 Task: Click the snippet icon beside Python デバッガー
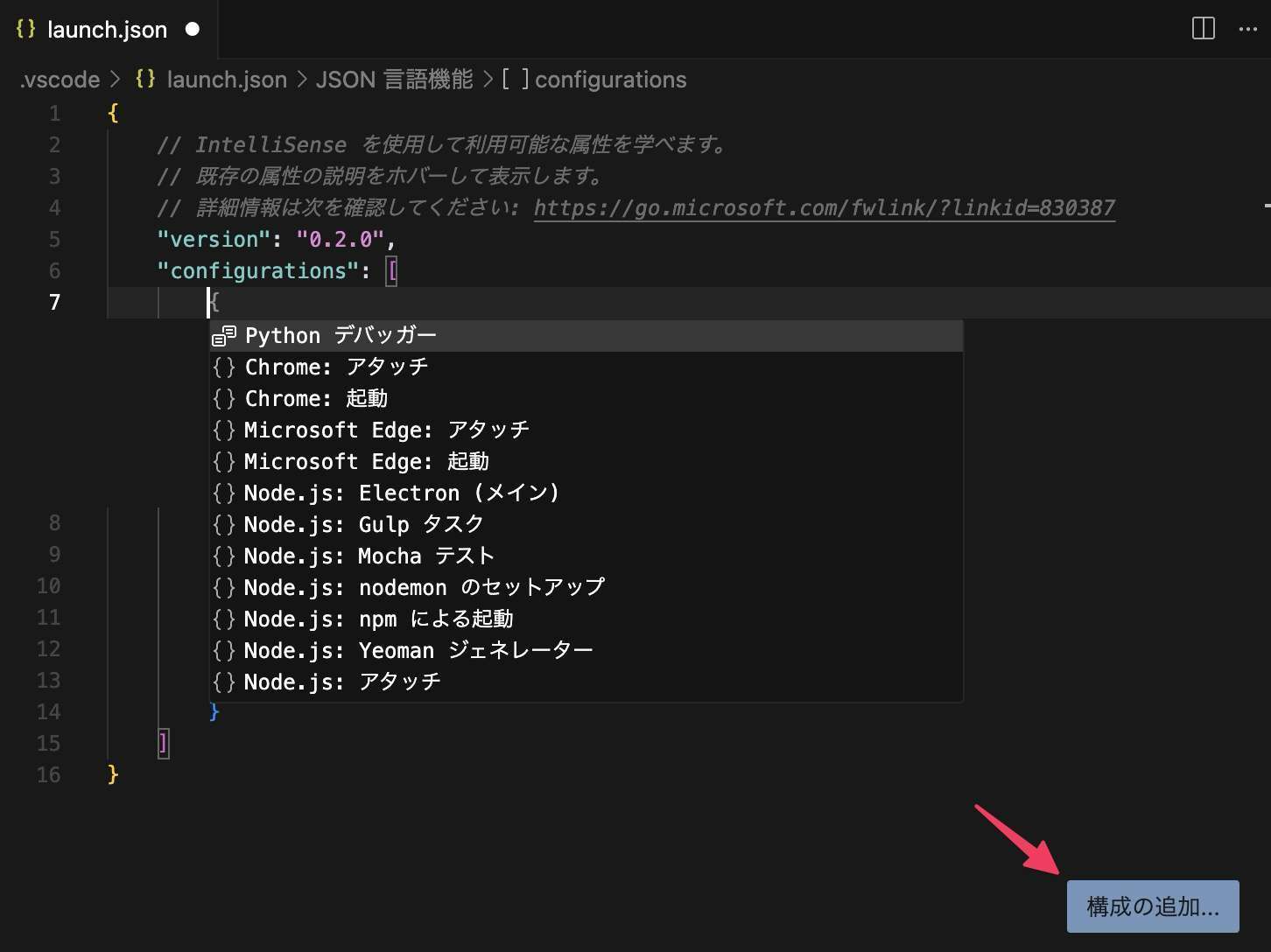coord(224,336)
